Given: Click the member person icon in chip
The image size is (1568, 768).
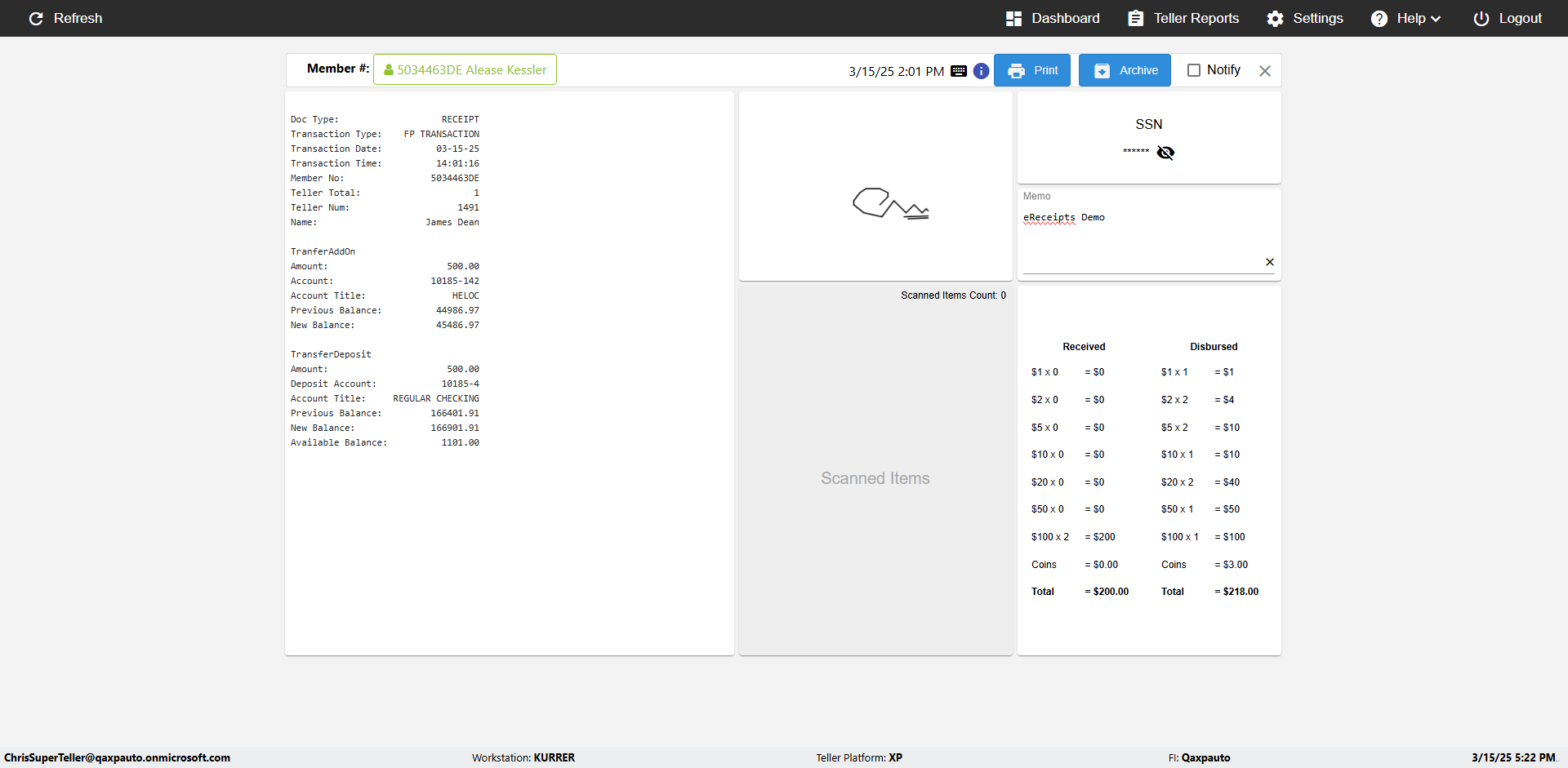Looking at the screenshot, I should click(389, 70).
